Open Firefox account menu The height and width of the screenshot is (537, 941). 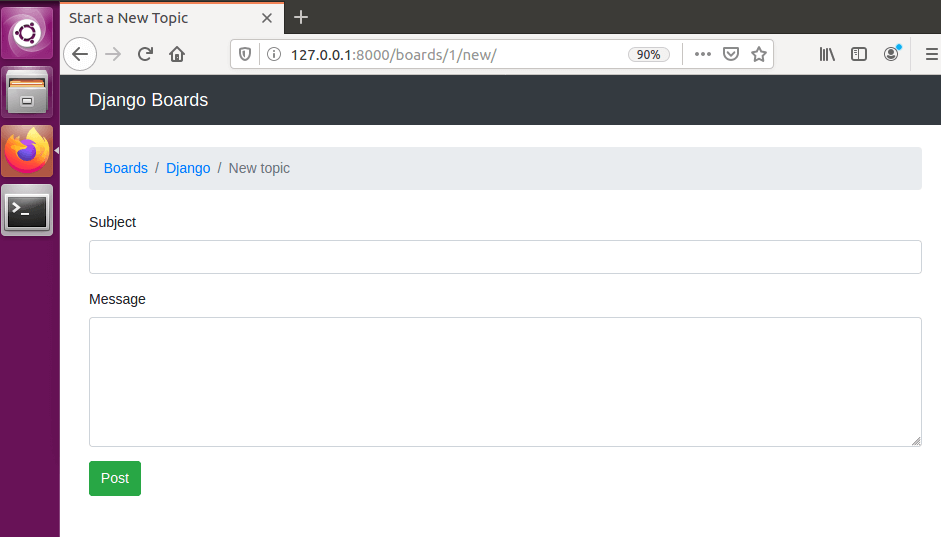click(x=891, y=54)
